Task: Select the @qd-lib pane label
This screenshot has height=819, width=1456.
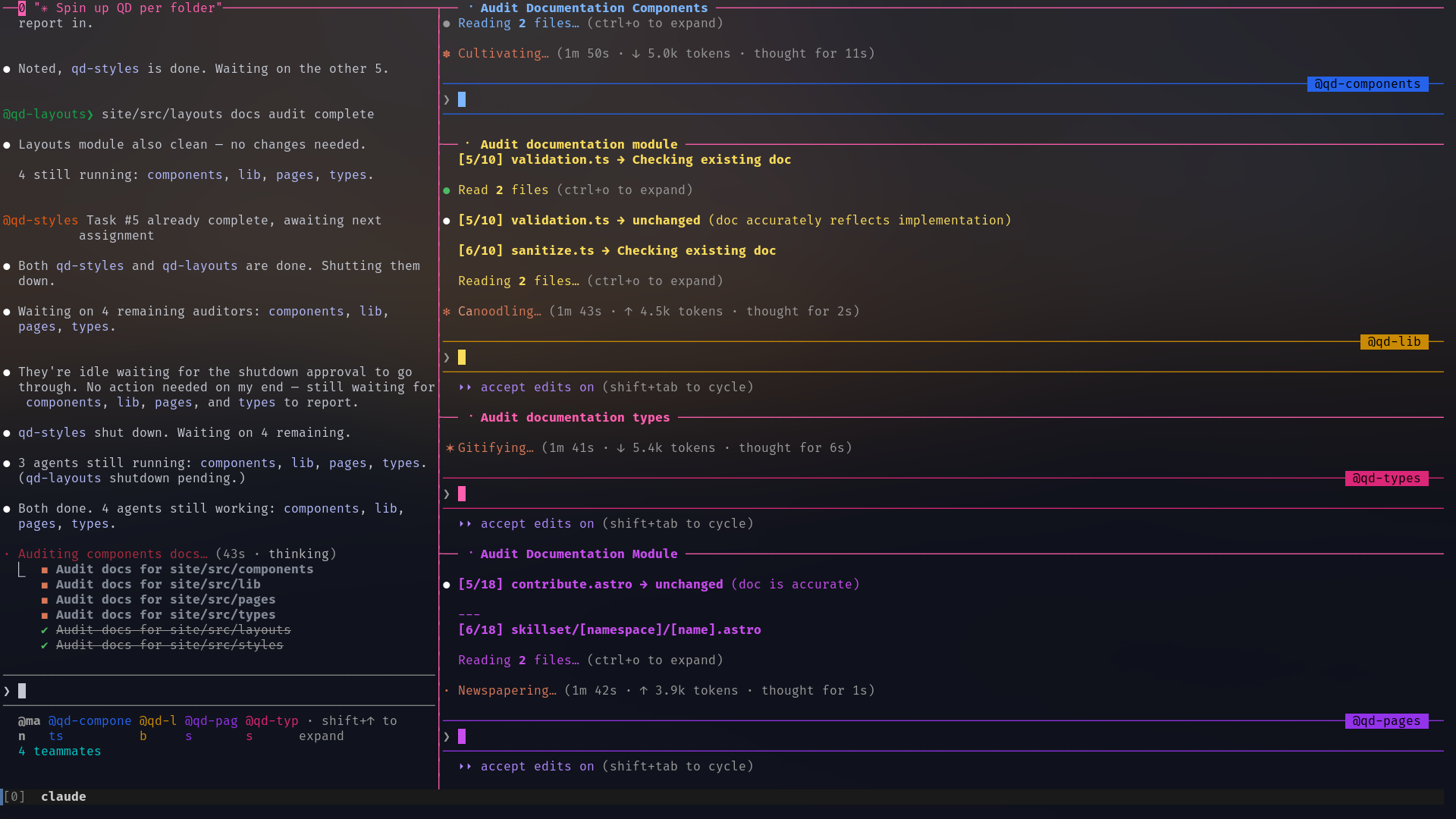Action: coord(1394,342)
